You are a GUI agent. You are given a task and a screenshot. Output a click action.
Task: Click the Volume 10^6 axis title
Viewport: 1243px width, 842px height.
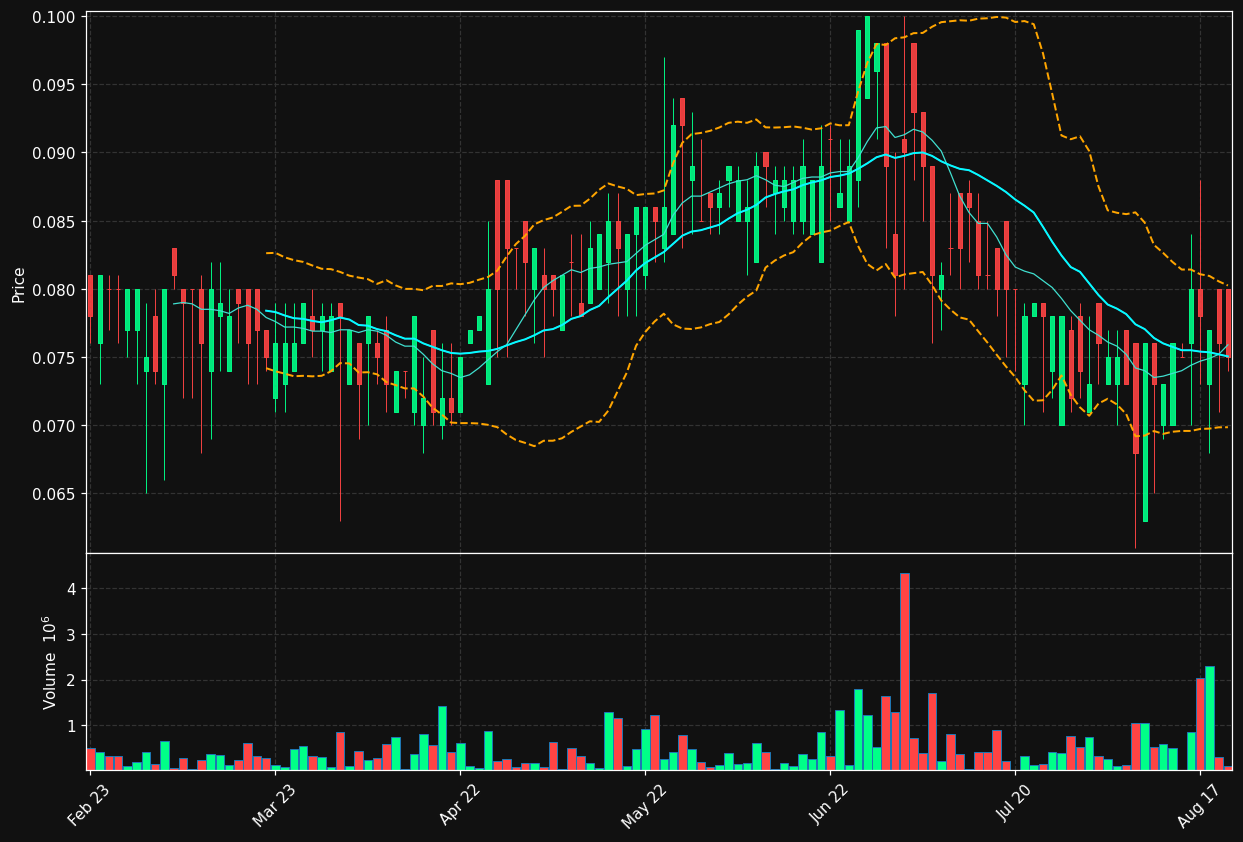click(50, 662)
